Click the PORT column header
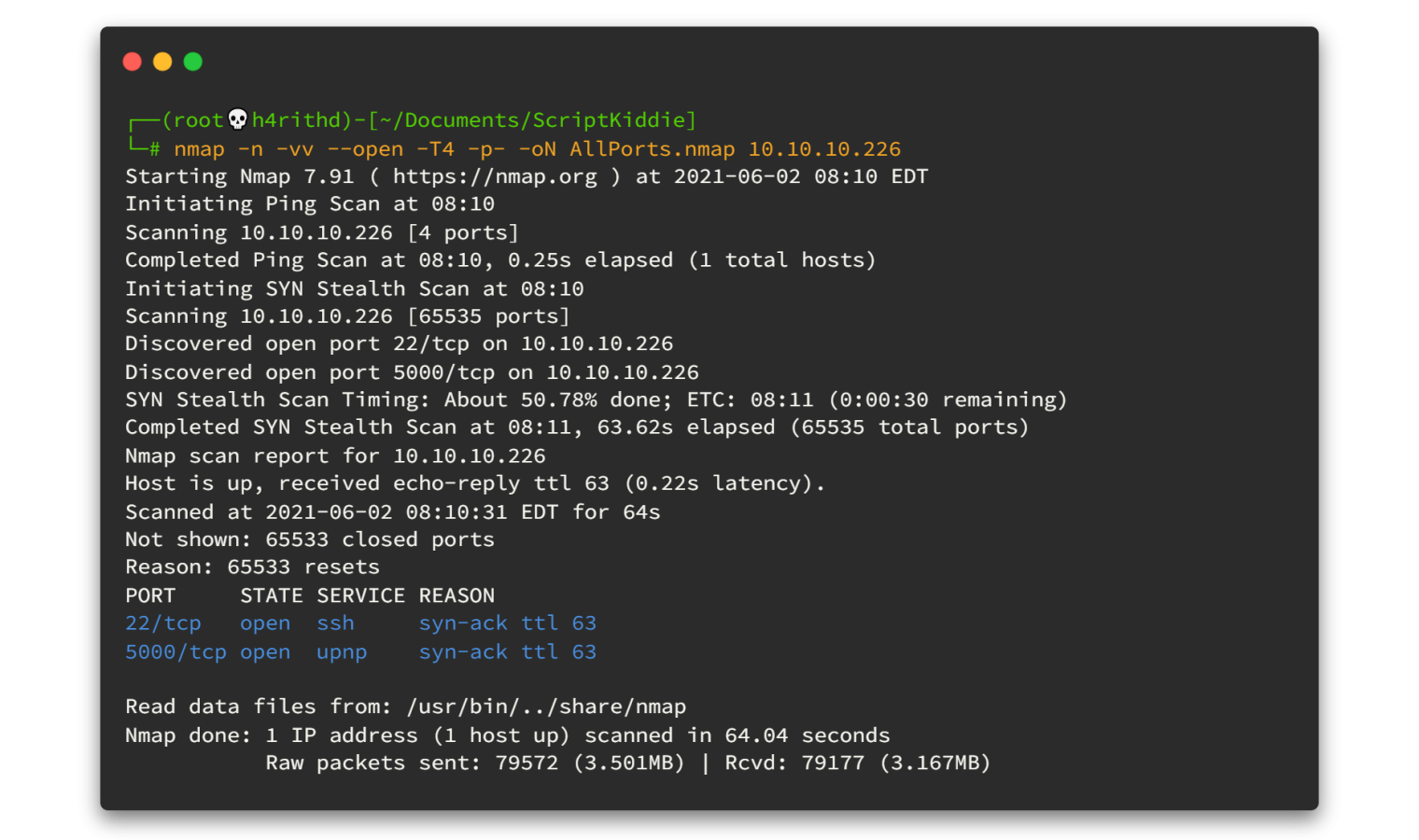Screen dimensions: 1419x840 [x=150, y=595]
